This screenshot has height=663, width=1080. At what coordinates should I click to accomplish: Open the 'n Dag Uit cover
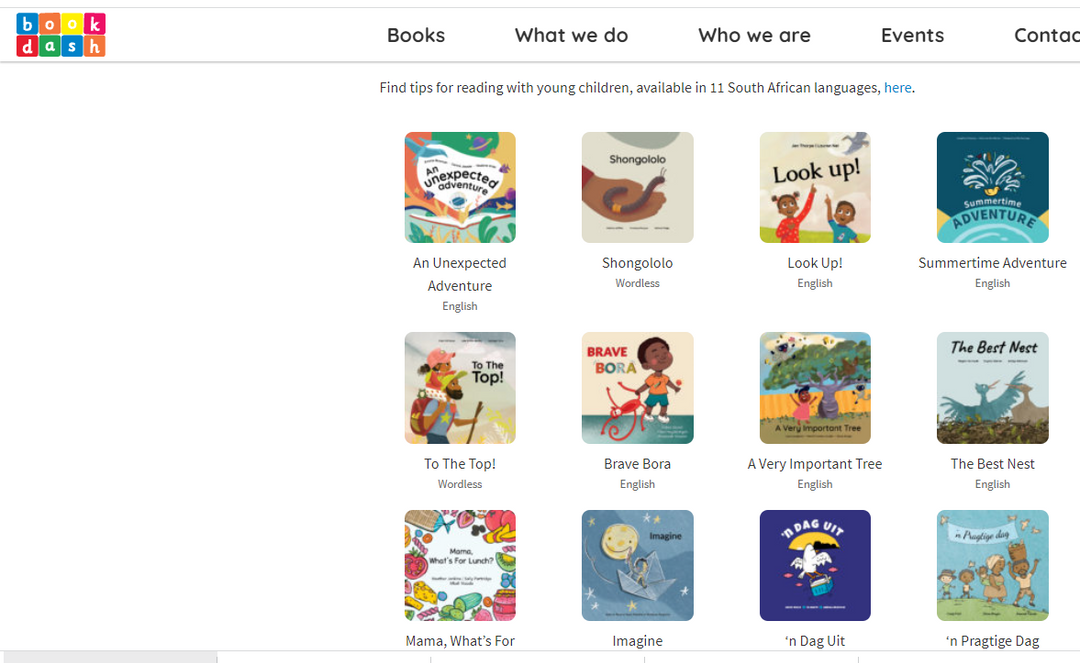click(x=815, y=565)
